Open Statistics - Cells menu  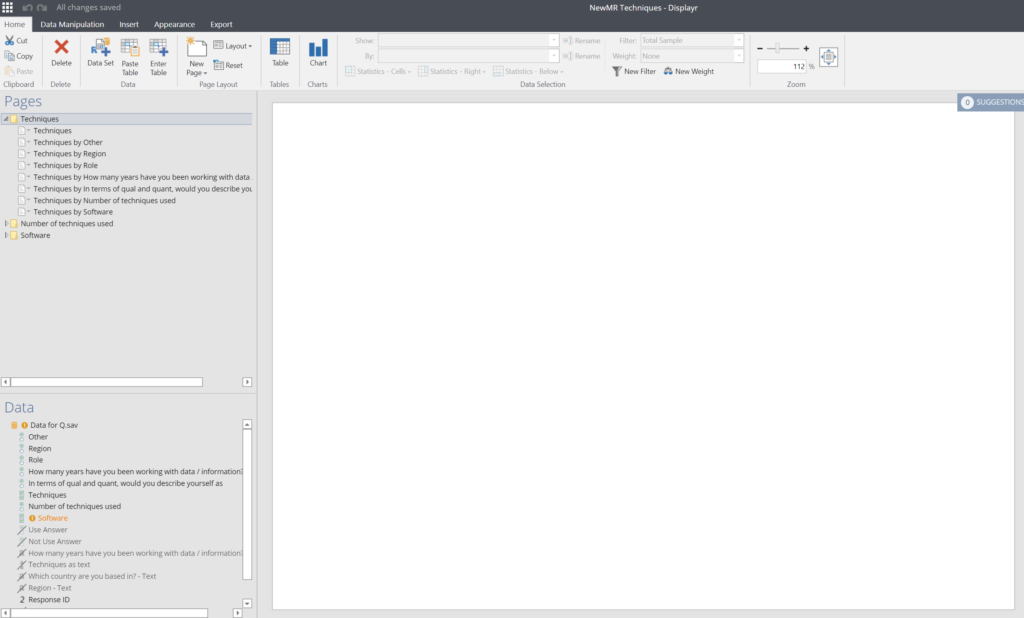coord(378,71)
